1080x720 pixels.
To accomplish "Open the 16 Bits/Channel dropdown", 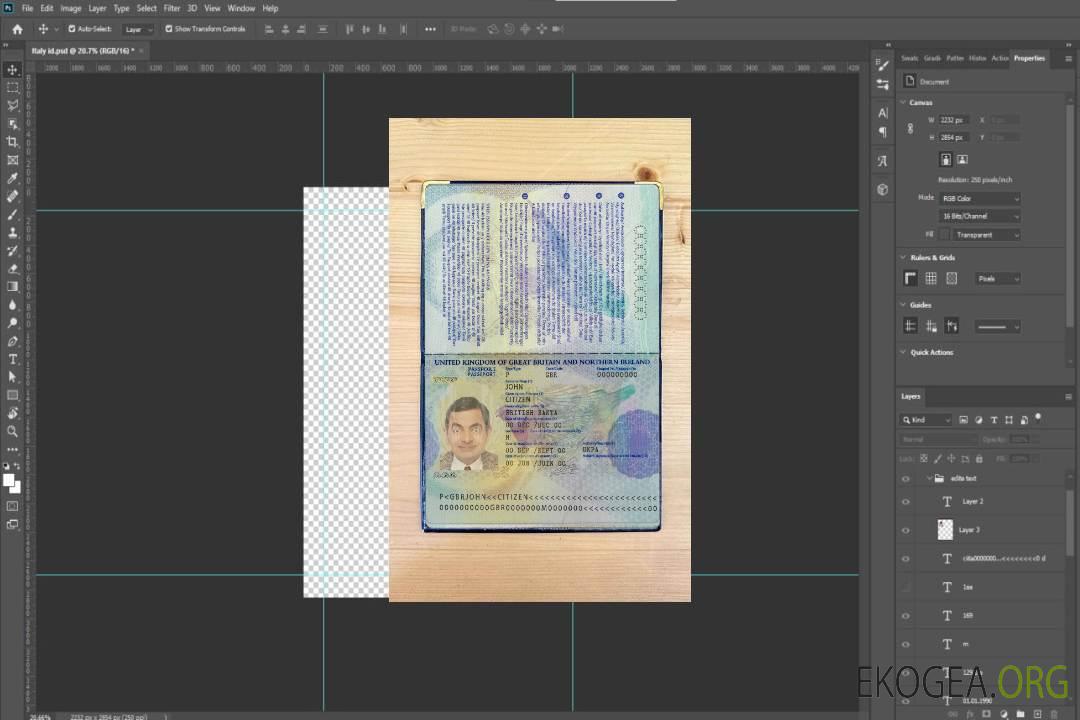I will click(980, 216).
